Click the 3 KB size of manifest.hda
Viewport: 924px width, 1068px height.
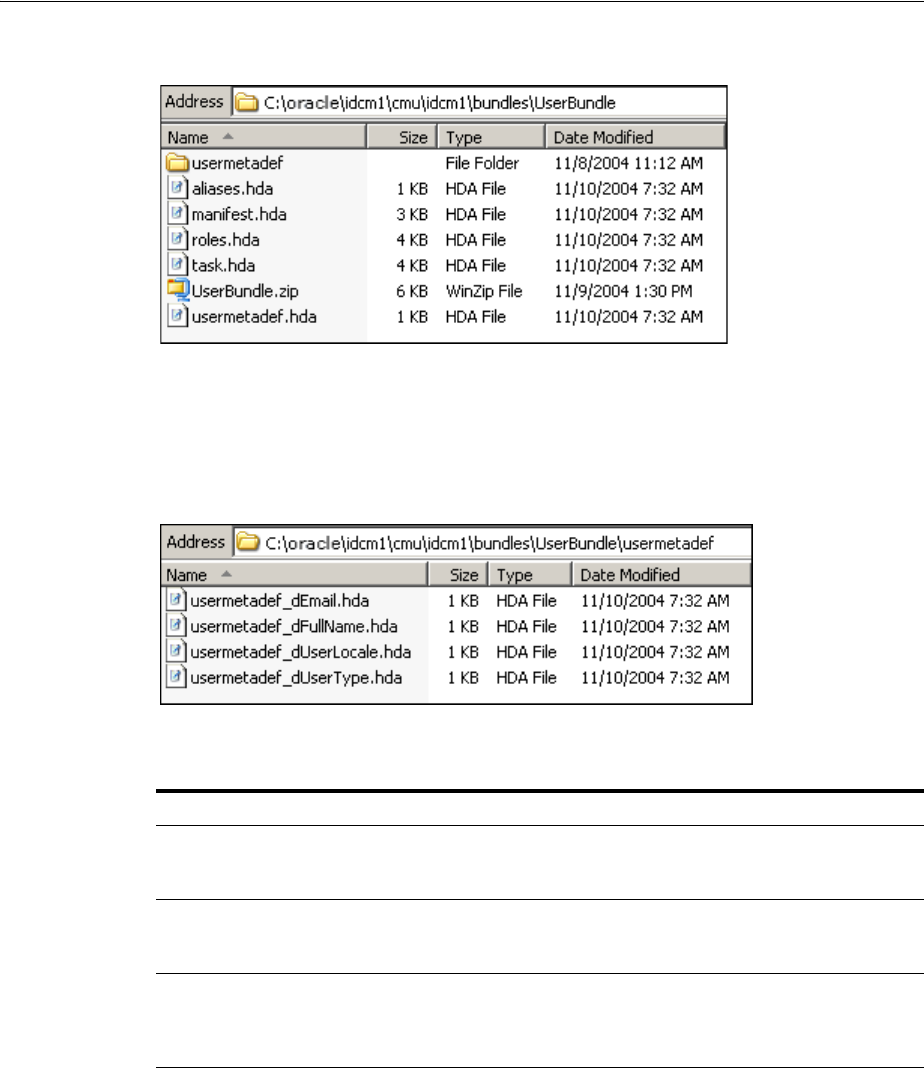pos(412,215)
